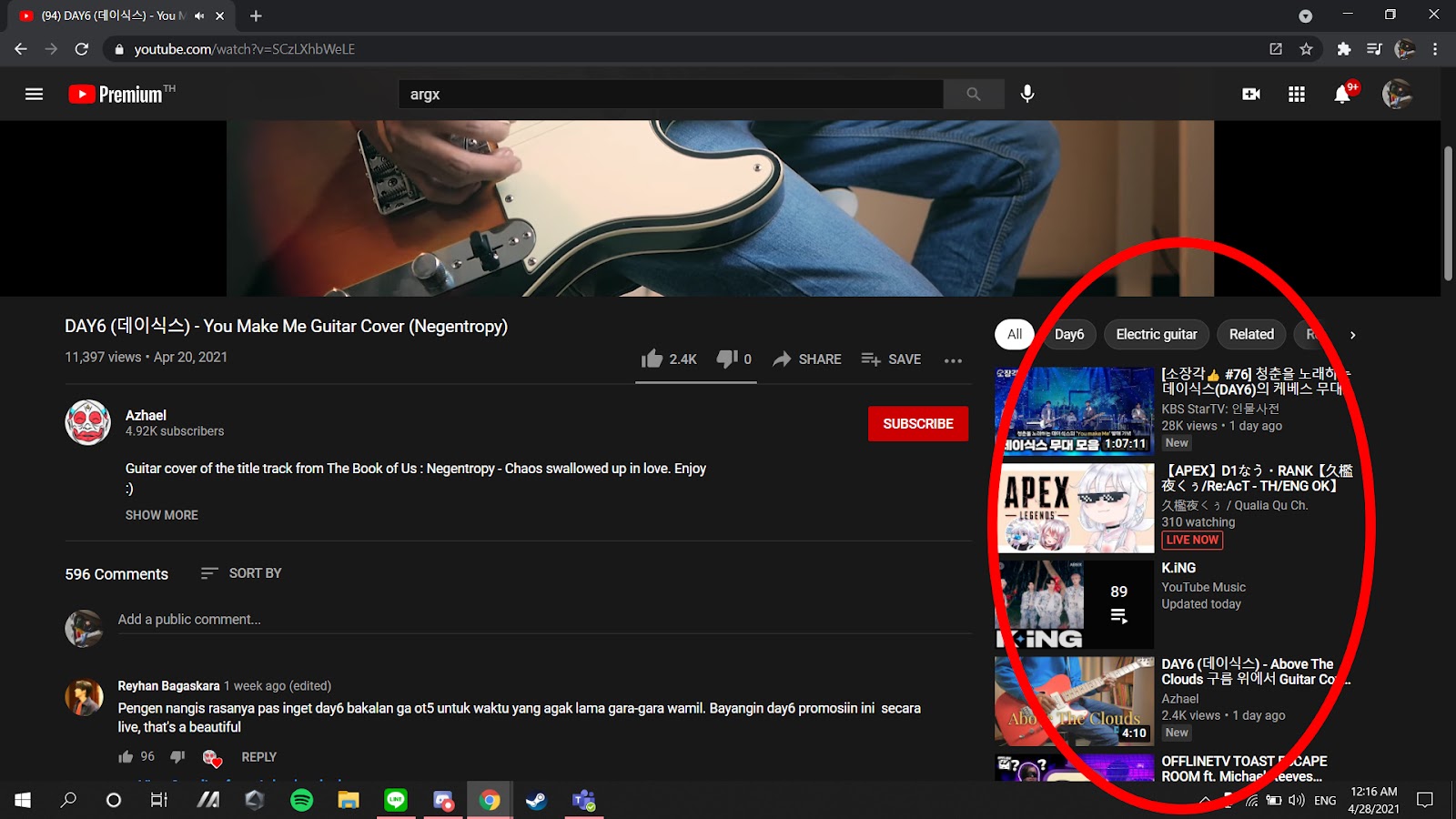Open the Windows action center

1425,800
